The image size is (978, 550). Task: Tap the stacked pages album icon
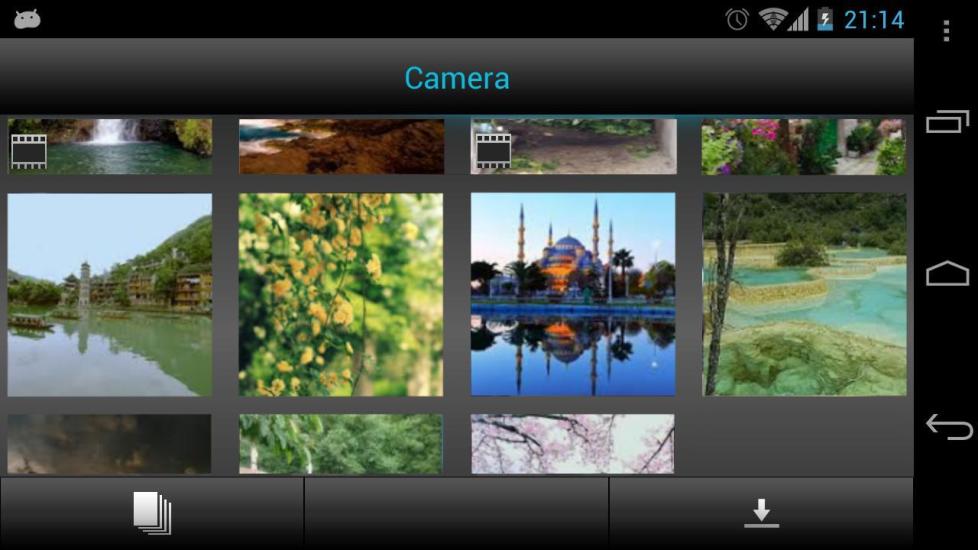pos(152,513)
